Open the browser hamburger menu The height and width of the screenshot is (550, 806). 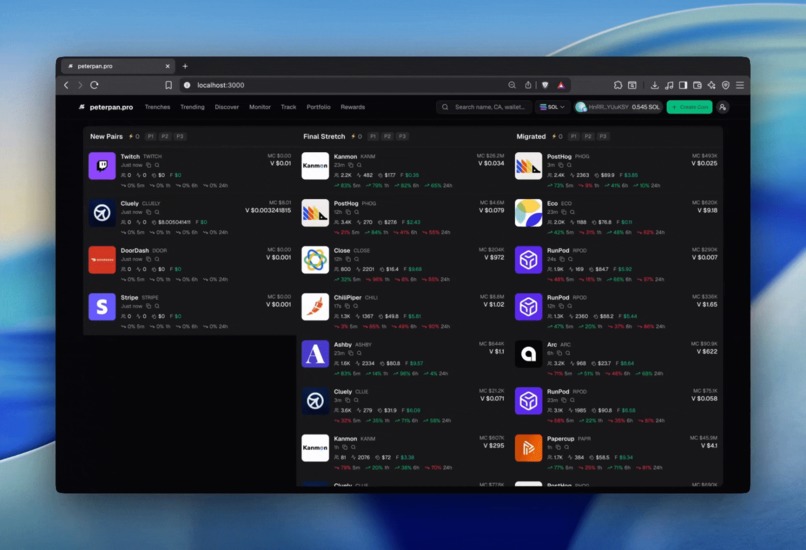pyautogui.click(x=740, y=85)
